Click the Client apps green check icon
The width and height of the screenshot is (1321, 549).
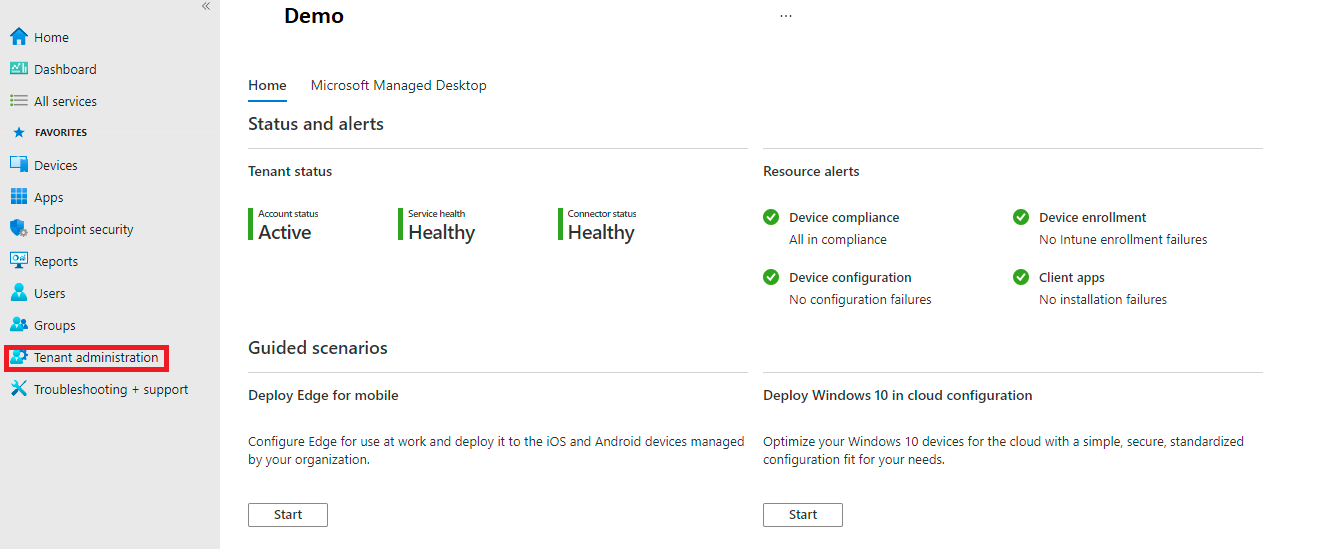click(1021, 277)
